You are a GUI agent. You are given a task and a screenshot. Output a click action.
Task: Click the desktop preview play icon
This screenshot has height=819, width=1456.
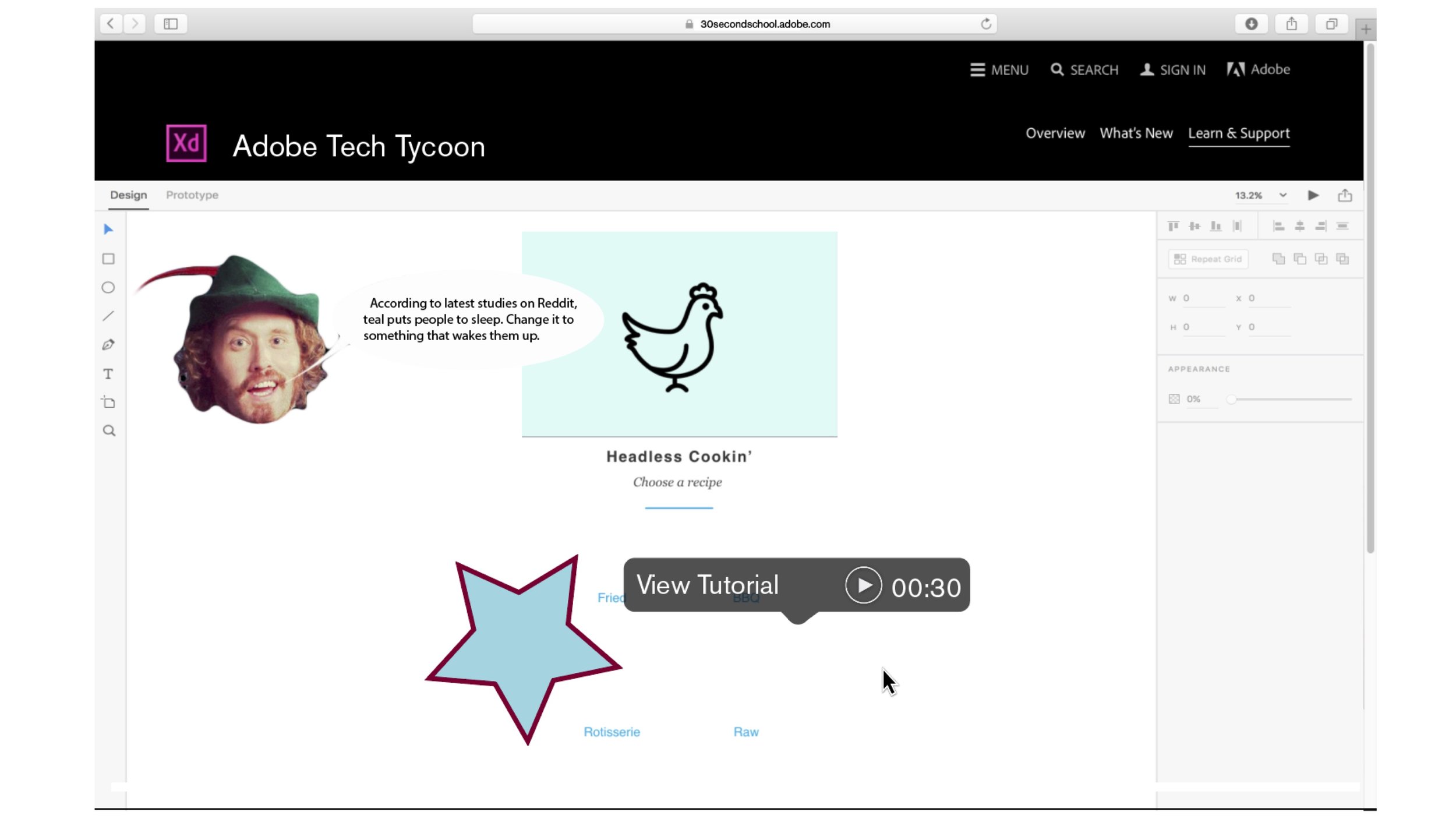tap(1313, 195)
